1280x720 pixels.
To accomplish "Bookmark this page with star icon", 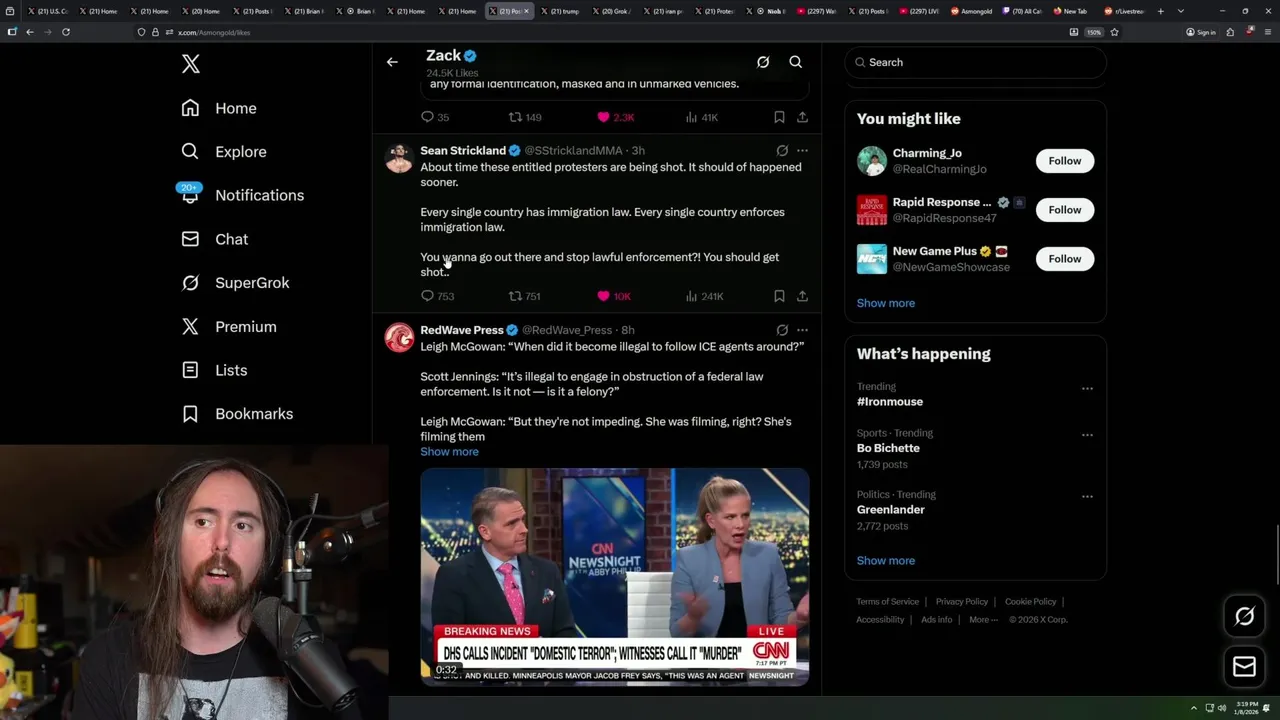I will pos(1114,32).
